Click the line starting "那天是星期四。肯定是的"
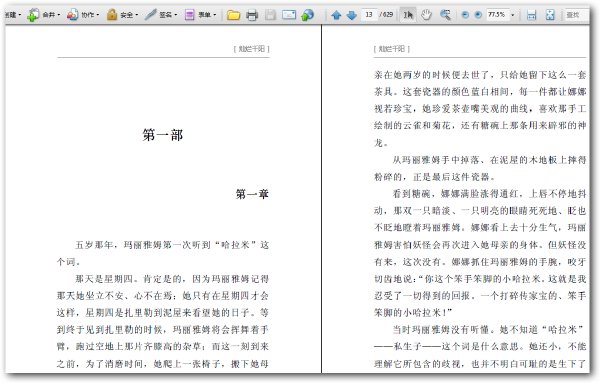Image resolution: width=600 pixels, height=383 pixels. pos(172,279)
